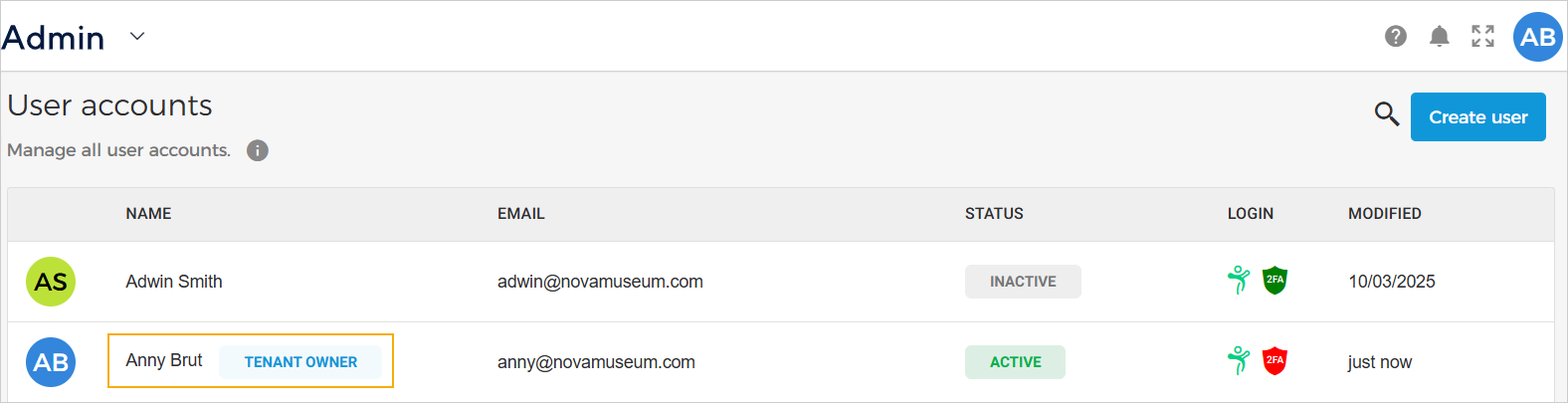The image size is (1568, 403).
Task: Sort by the MODIFIED column header
Action: tap(1384, 214)
